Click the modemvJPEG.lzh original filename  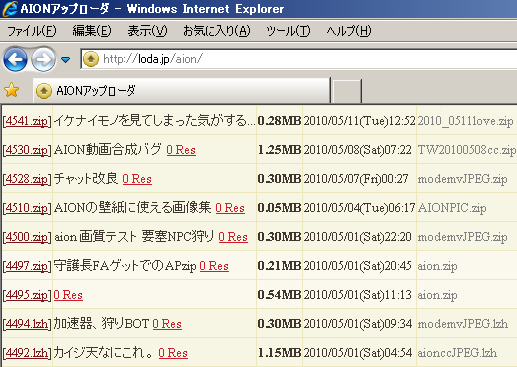pyautogui.click(x=463, y=324)
